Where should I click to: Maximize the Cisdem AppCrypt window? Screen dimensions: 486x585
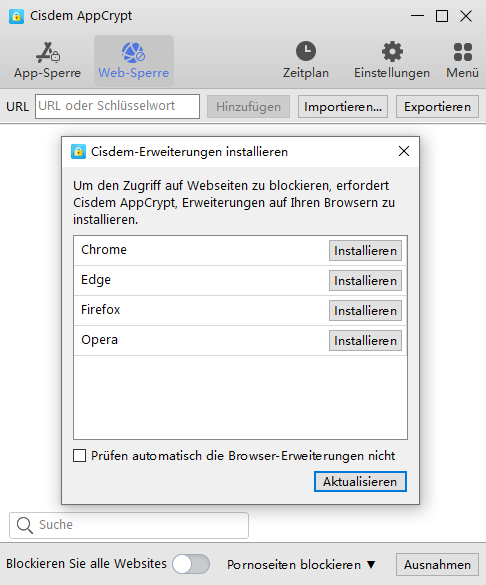click(x=442, y=16)
